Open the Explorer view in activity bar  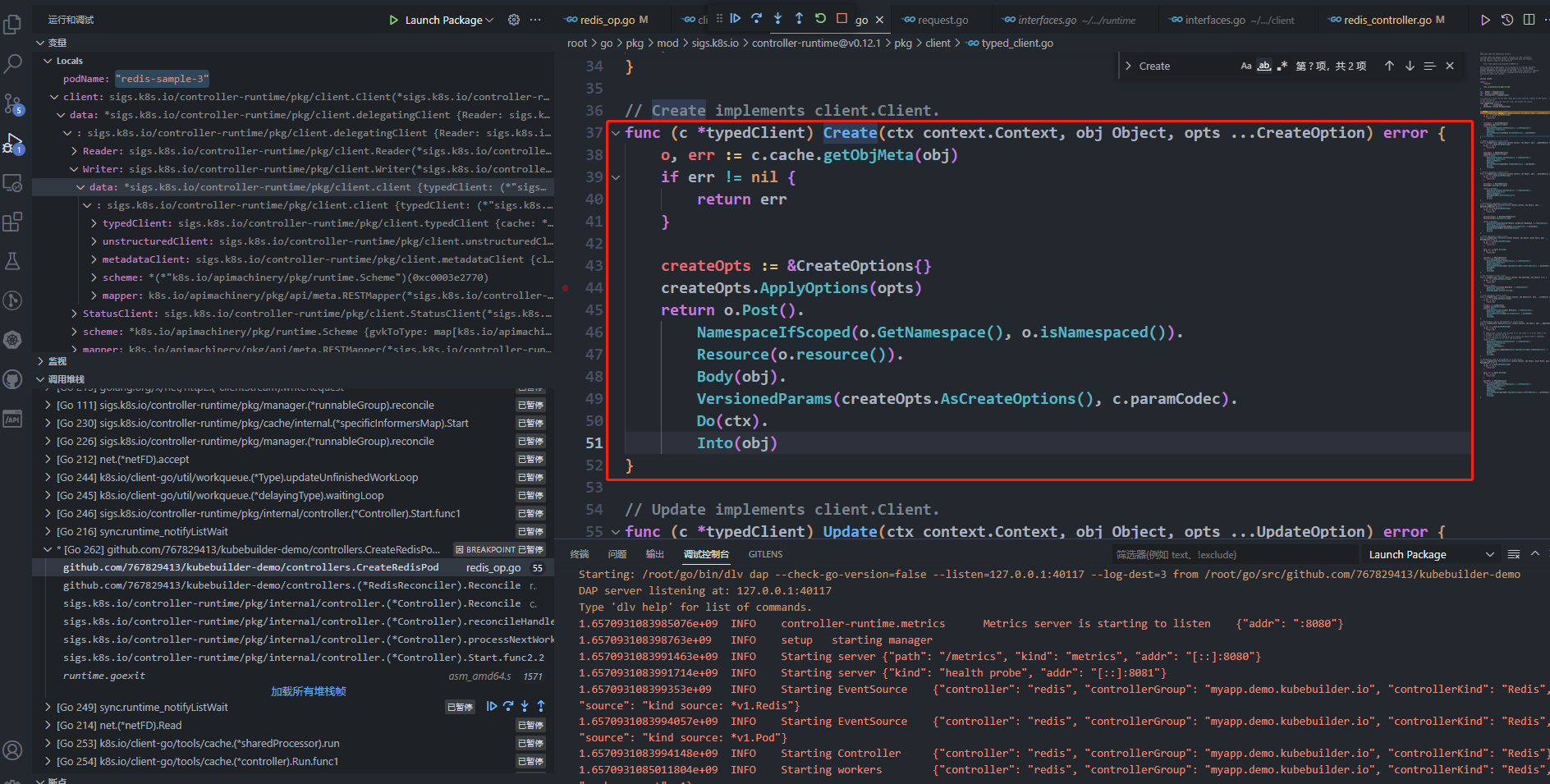pos(12,25)
